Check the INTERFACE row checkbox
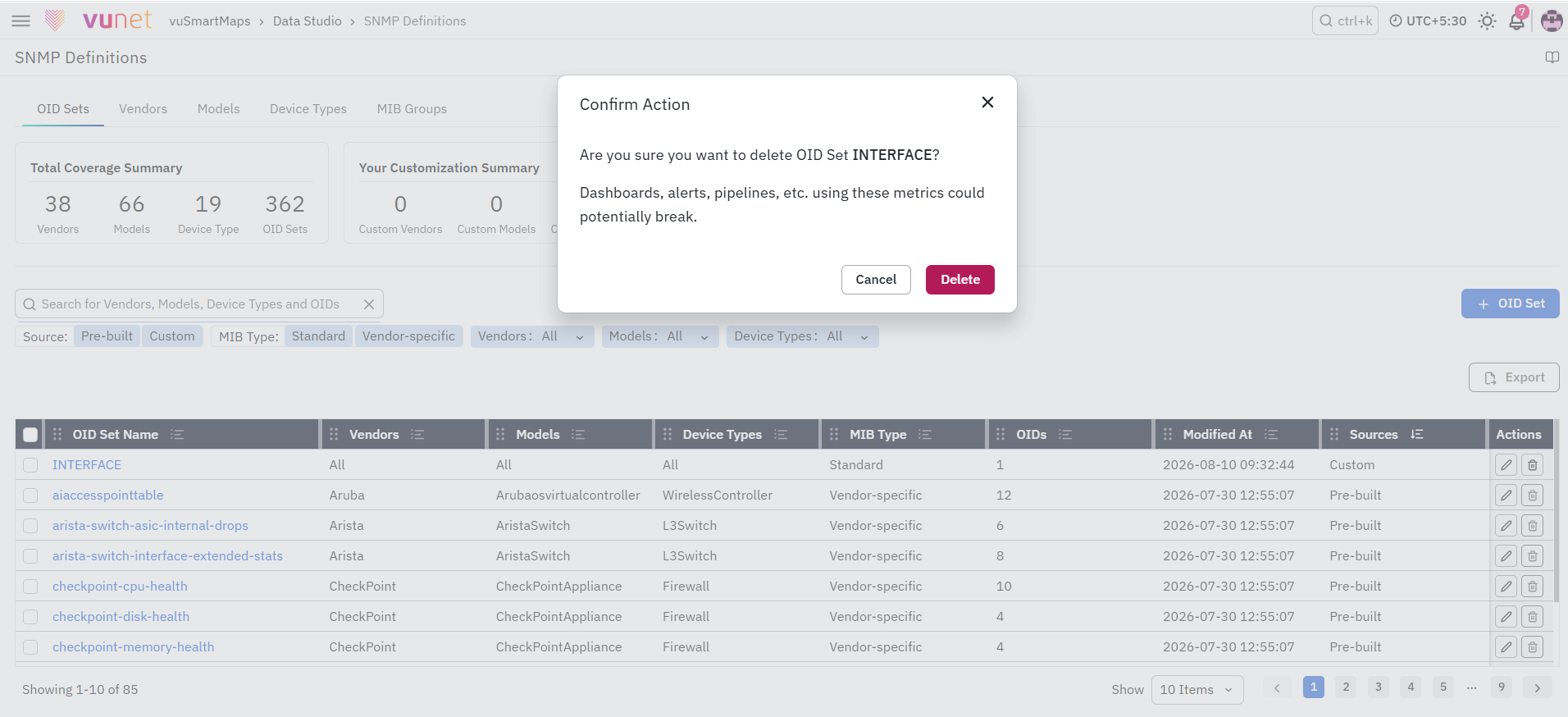This screenshot has height=717, width=1568. pos(30,465)
